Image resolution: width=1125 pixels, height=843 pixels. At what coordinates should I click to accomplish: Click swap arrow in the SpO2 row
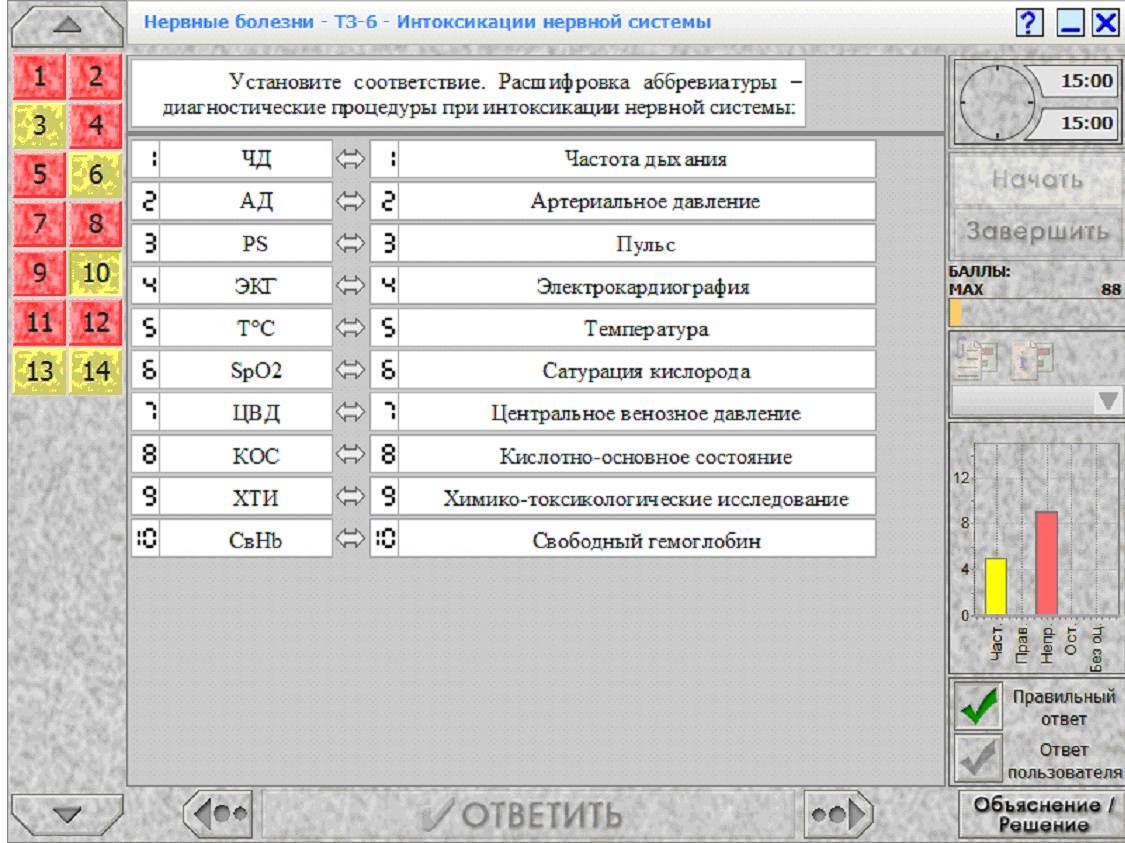(350, 370)
